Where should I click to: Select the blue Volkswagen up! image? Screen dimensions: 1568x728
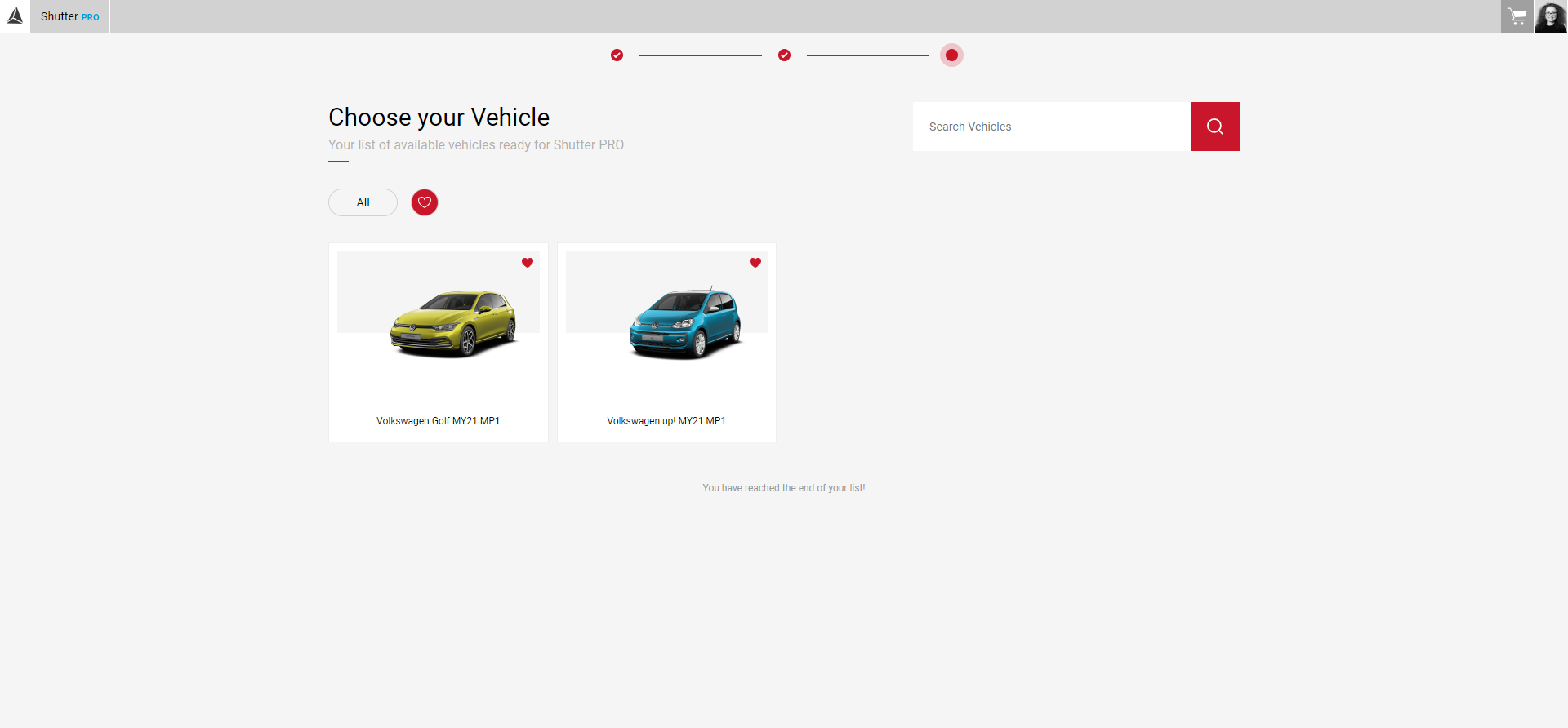[x=685, y=322]
